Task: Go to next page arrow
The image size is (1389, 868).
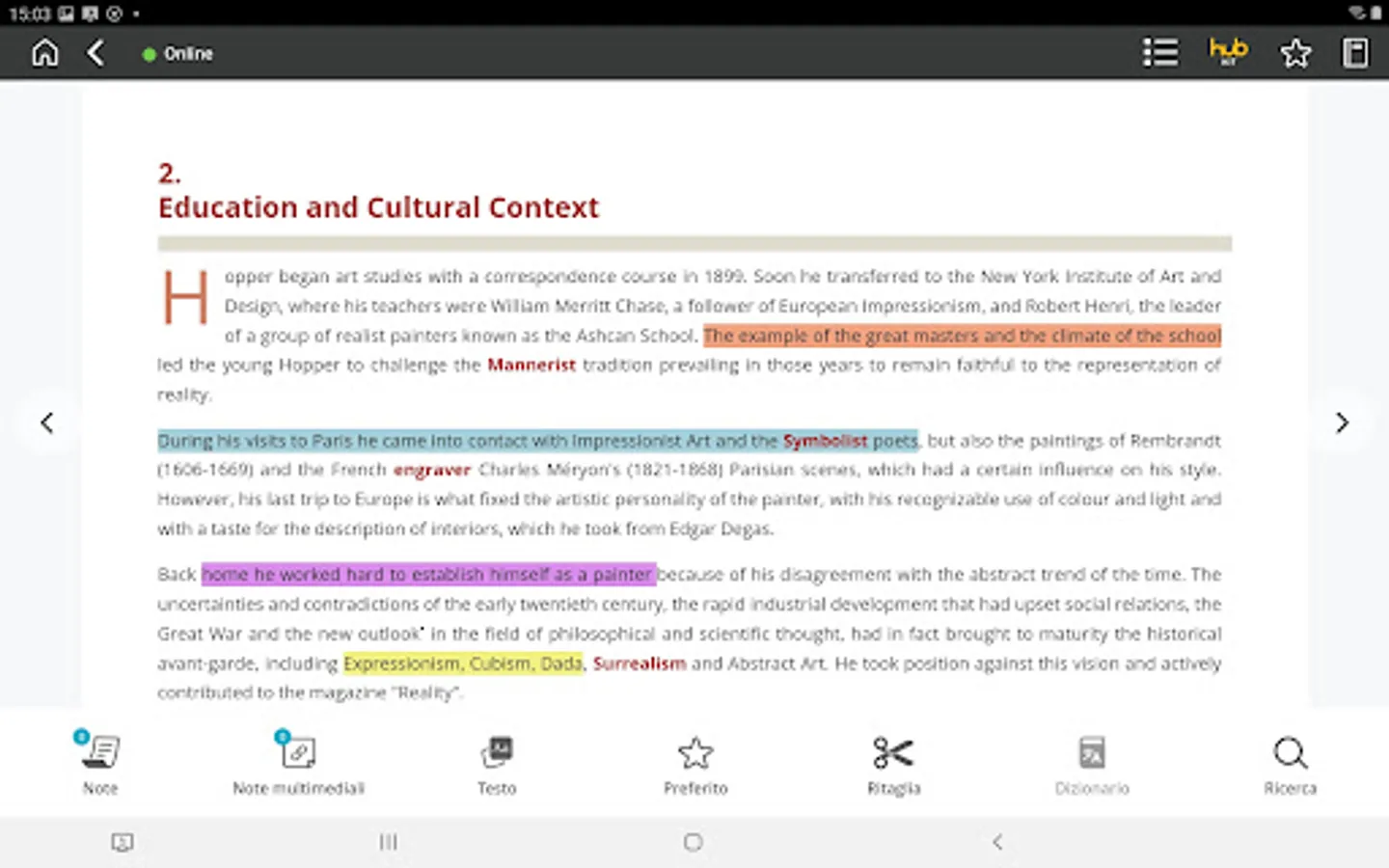Action: click(x=1342, y=422)
